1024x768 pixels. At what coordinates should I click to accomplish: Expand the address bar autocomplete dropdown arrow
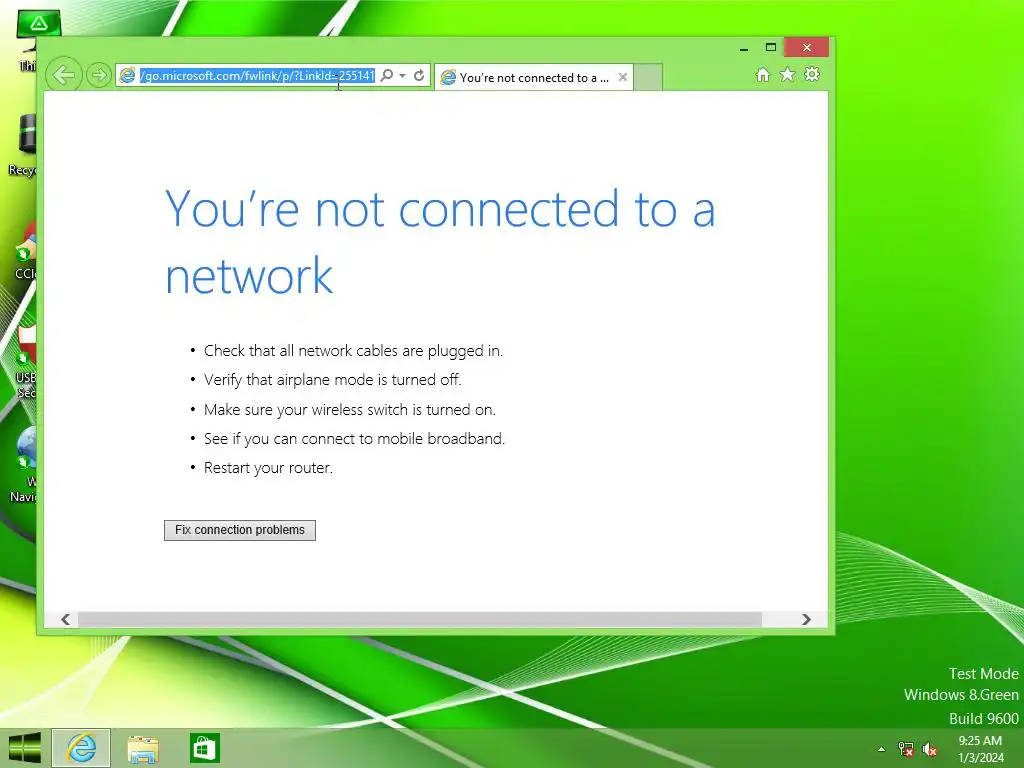pyautogui.click(x=402, y=76)
